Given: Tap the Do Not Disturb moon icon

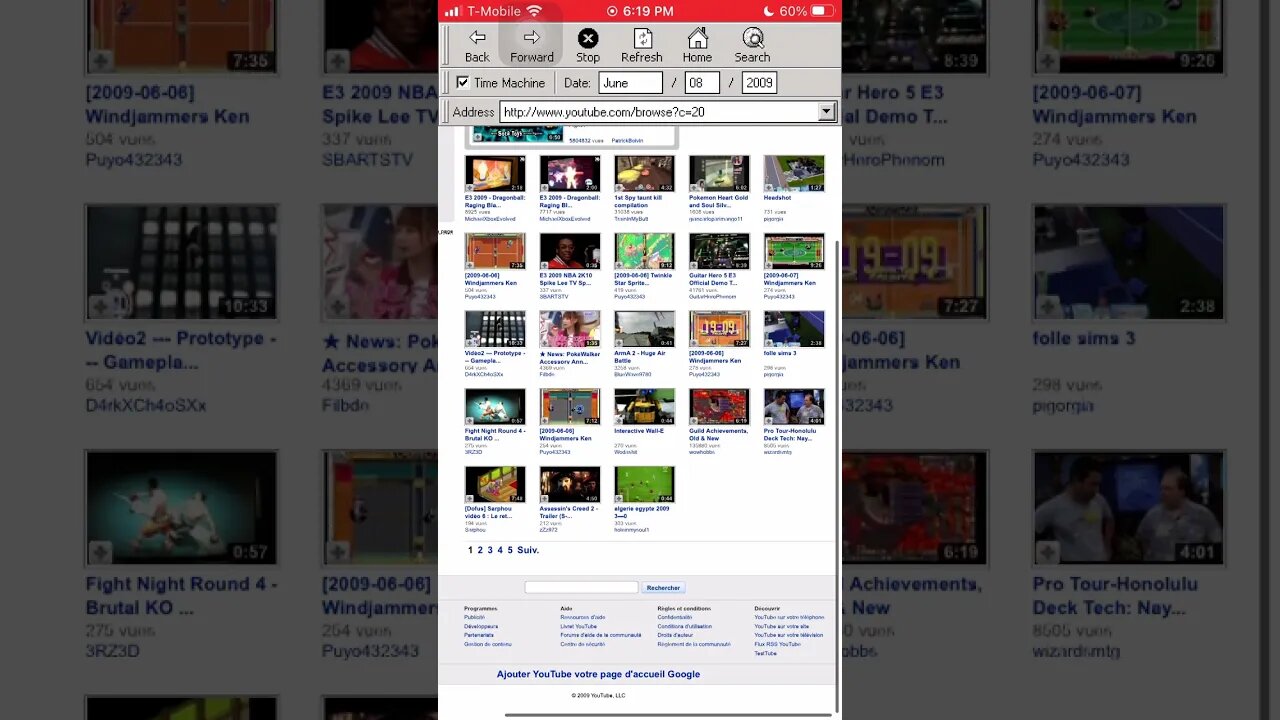Looking at the screenshot, I should 769,11.
